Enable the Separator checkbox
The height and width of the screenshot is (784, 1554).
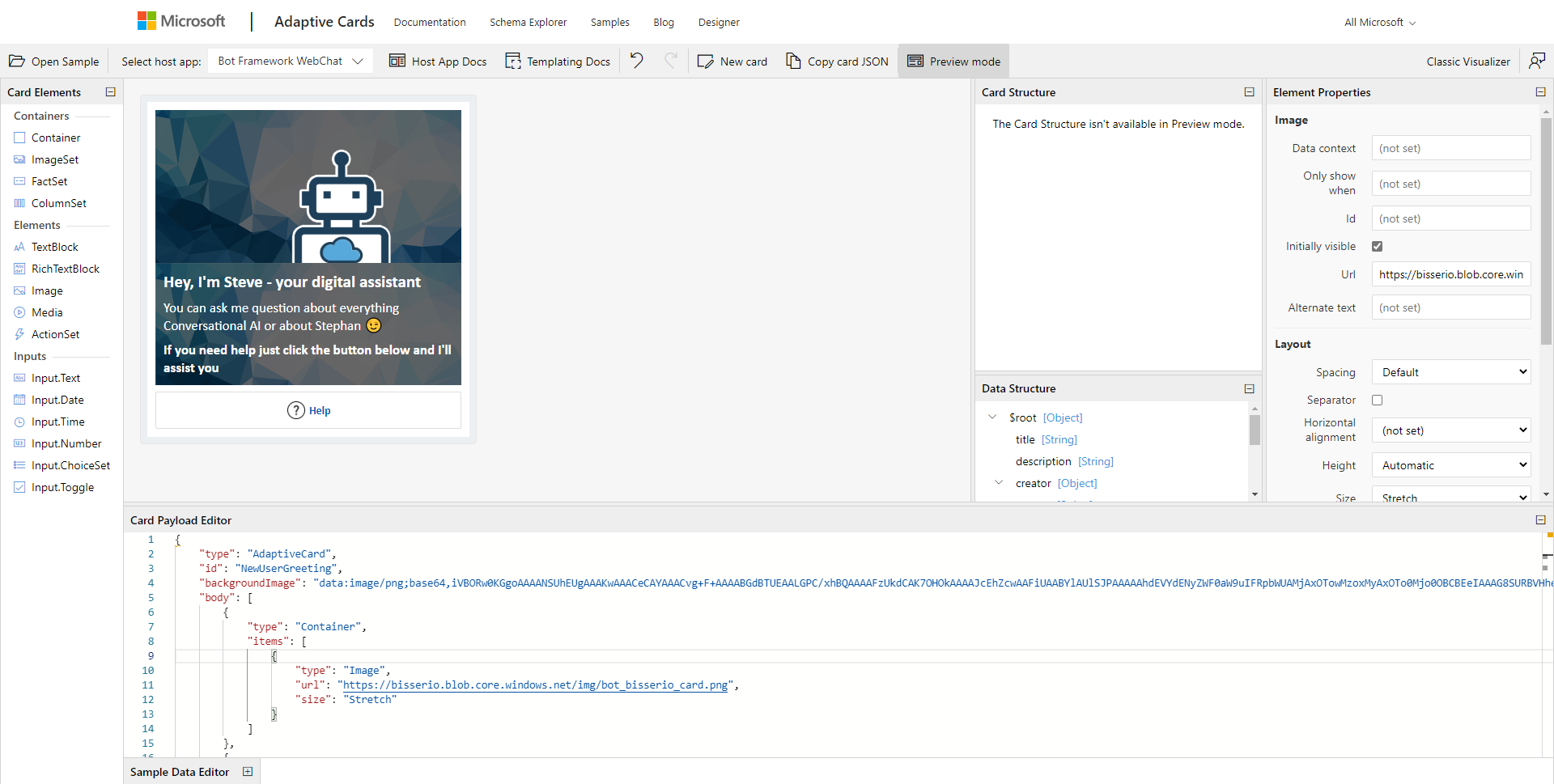(x=1378, y=400)
